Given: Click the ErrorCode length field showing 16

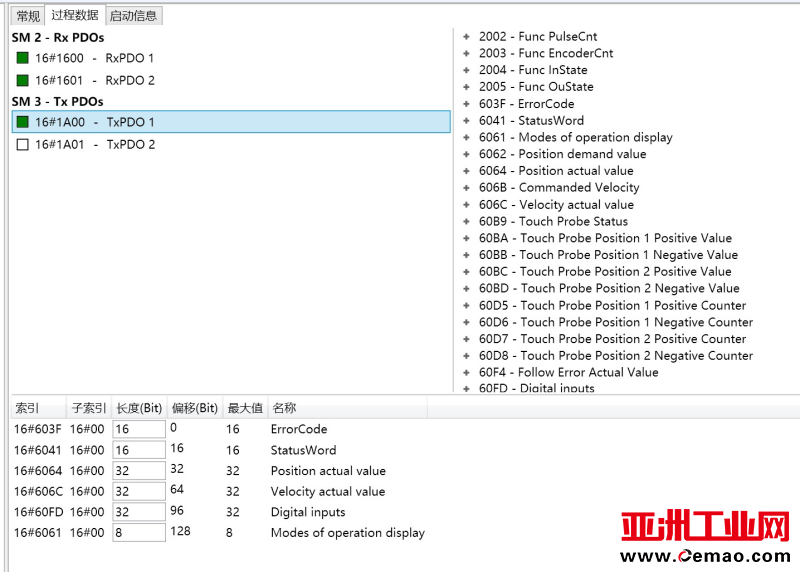Looking at the screenshot, I should [139, 429].
